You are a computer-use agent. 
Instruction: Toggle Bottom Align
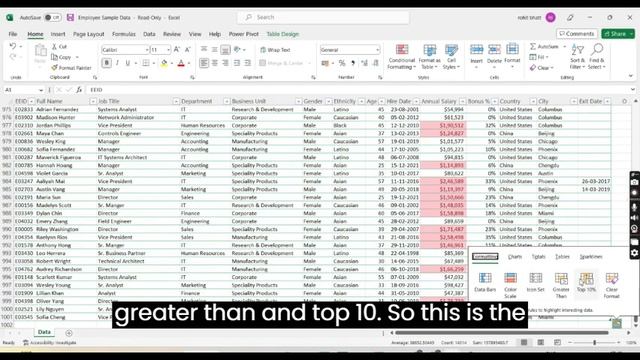pyautogui.click(x=225, y=49)
